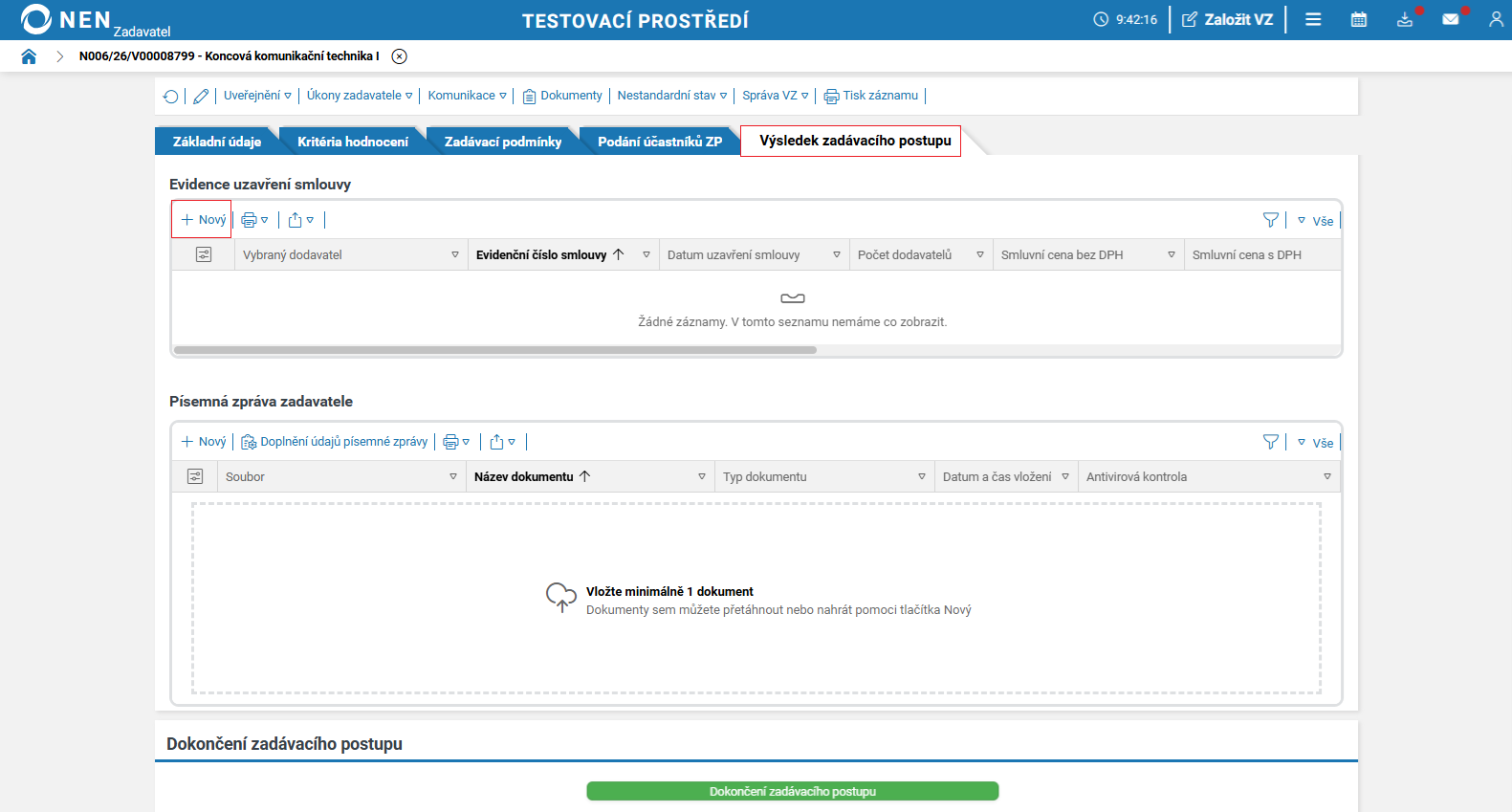This screenshot has width=1512, height=812.
Task: Switch to Základní údaje tab
Action: 217,142
